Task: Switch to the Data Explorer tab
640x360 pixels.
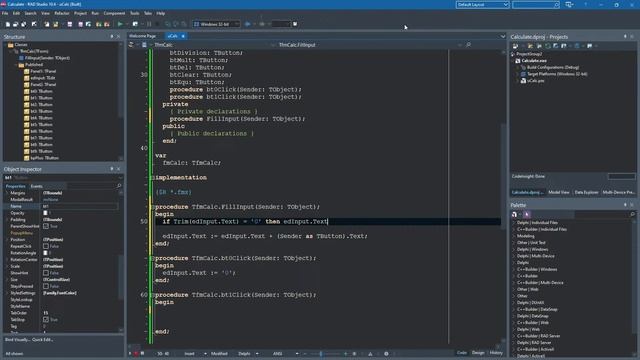Action: coord(586,192)
